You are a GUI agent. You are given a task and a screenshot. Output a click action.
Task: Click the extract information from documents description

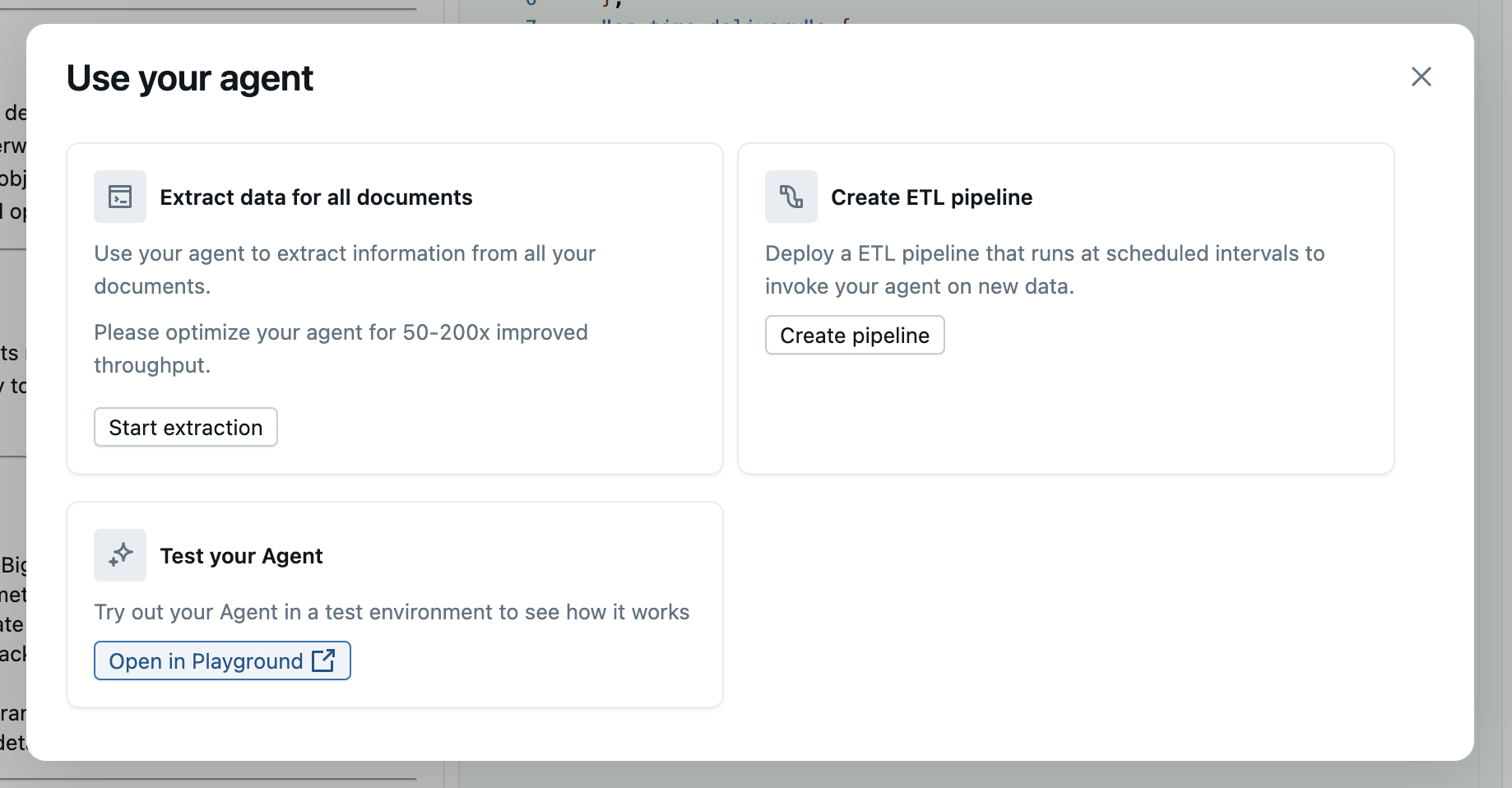344,269
